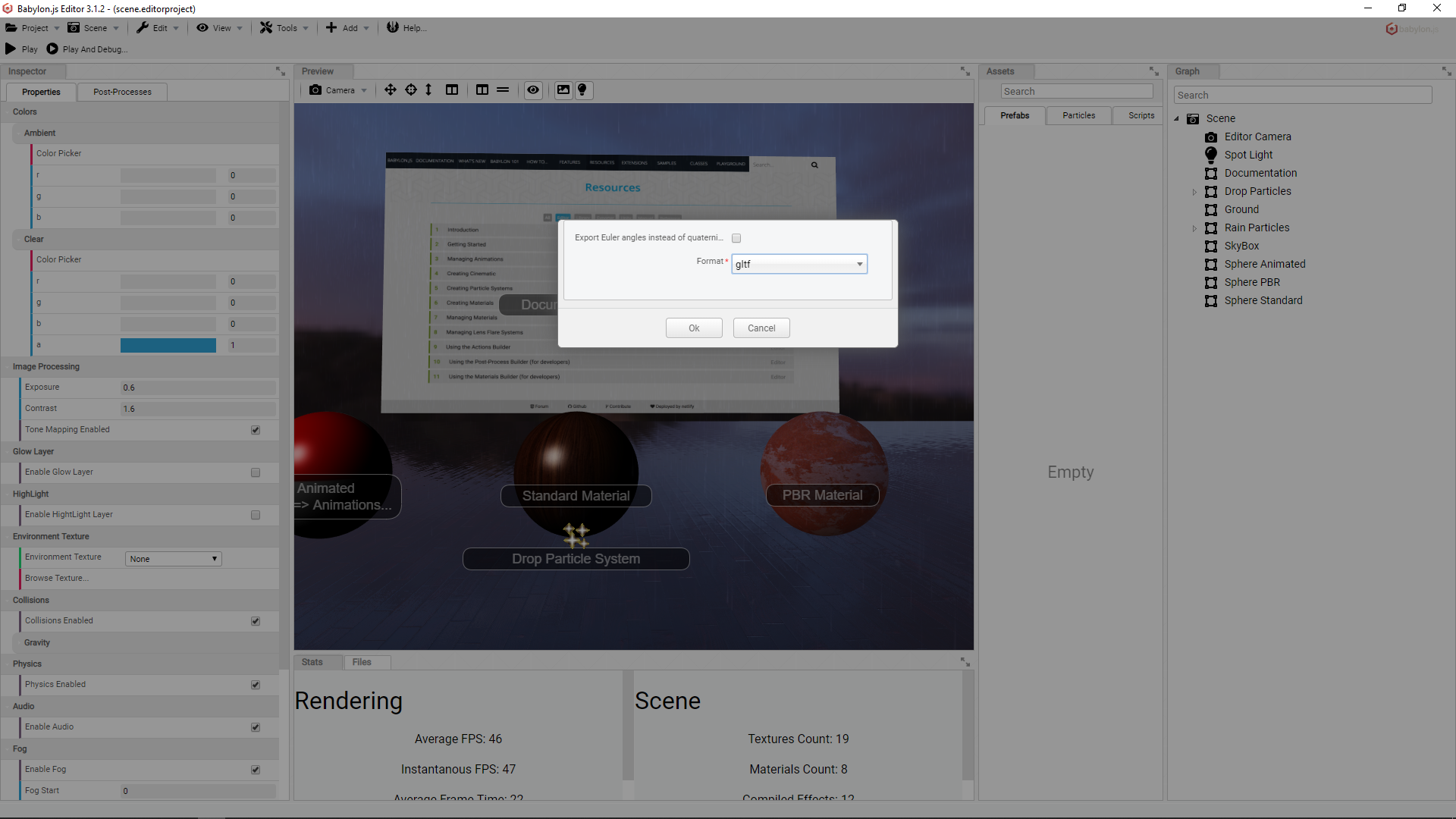Select the move/position gizmo tool
The height and width of the screenshot is (819, 1456).
click(390, 90)
